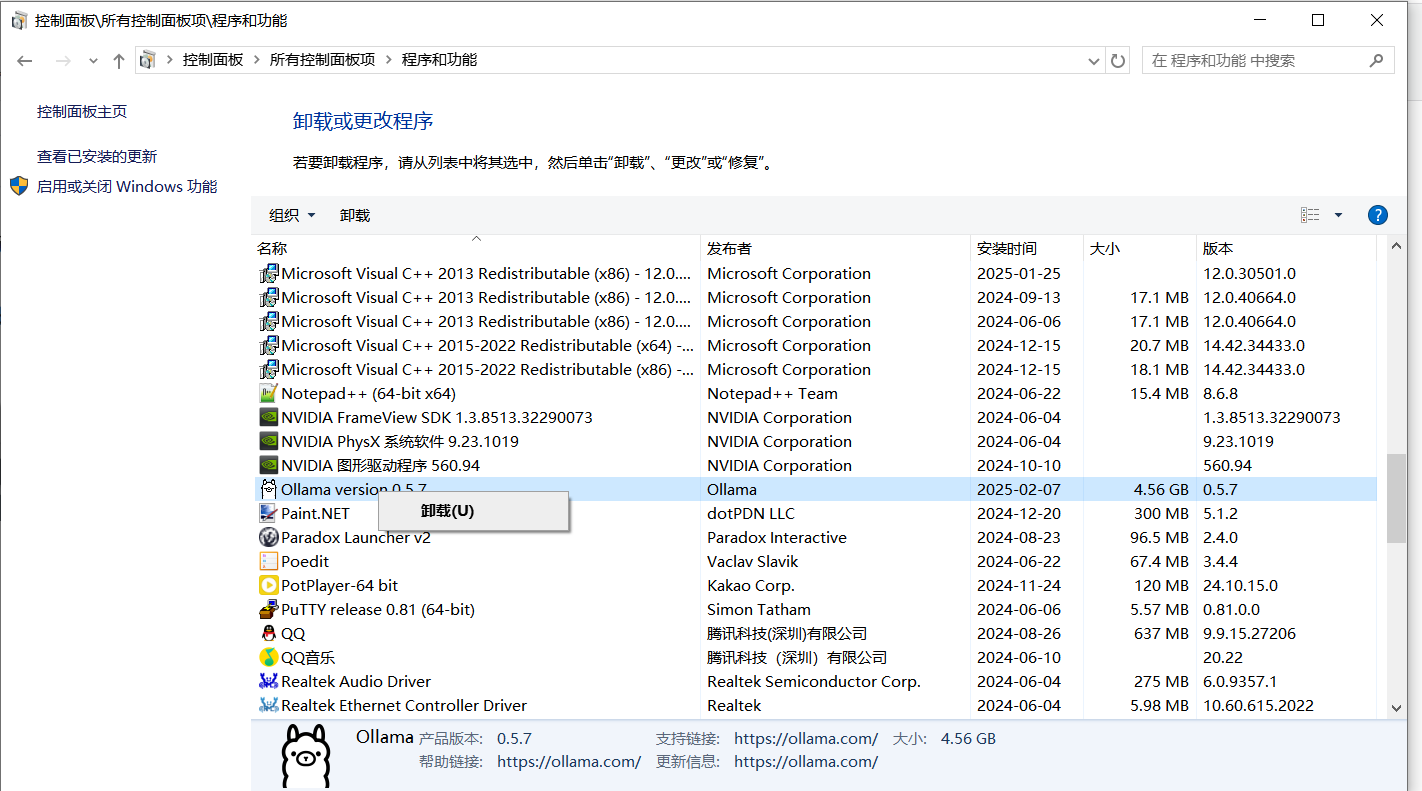Click the Paint.NET program icon

(268, 514)
